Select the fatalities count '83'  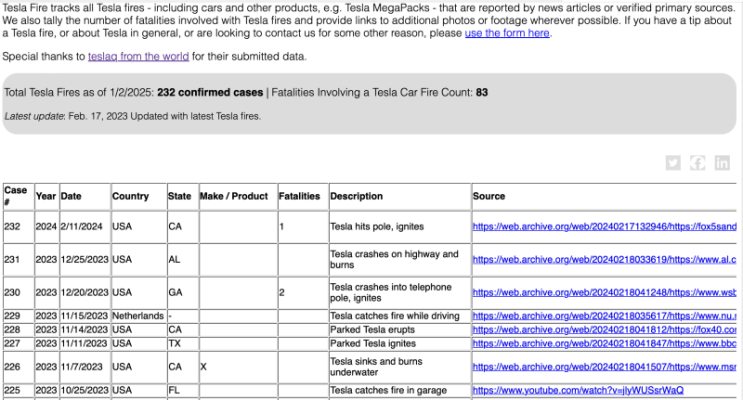tap(482, 92)
